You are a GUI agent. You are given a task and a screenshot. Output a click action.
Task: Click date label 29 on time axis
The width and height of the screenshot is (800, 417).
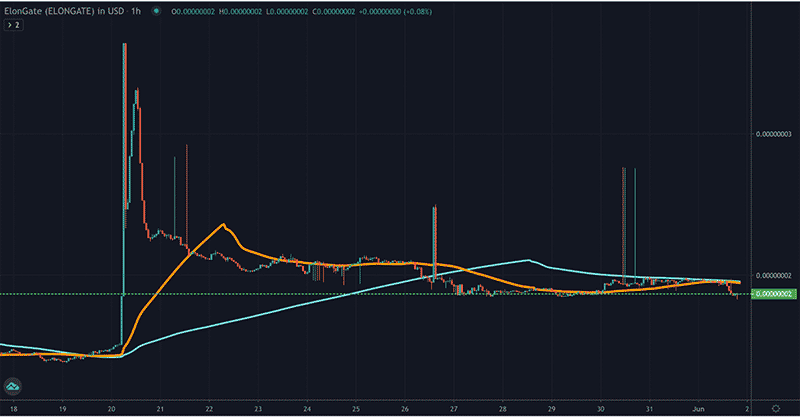tap(552, 409)
